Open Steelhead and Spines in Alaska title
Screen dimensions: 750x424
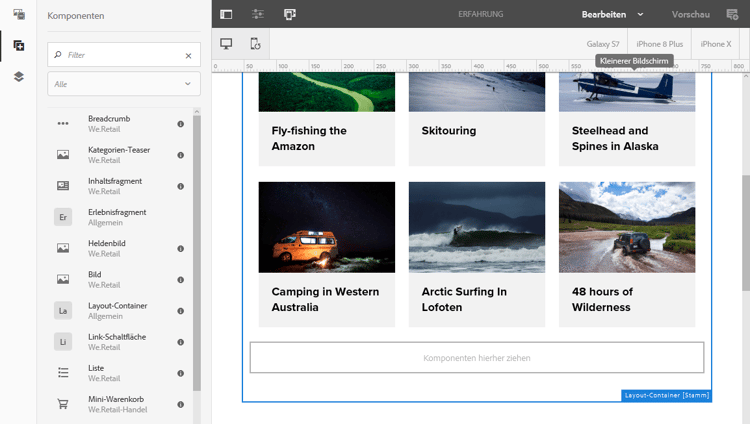point(615,138)
